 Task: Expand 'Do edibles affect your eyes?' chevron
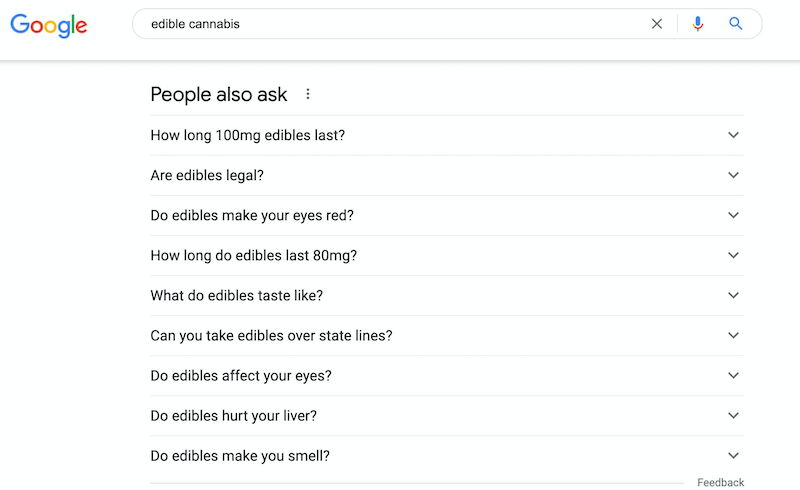[733, 376]
